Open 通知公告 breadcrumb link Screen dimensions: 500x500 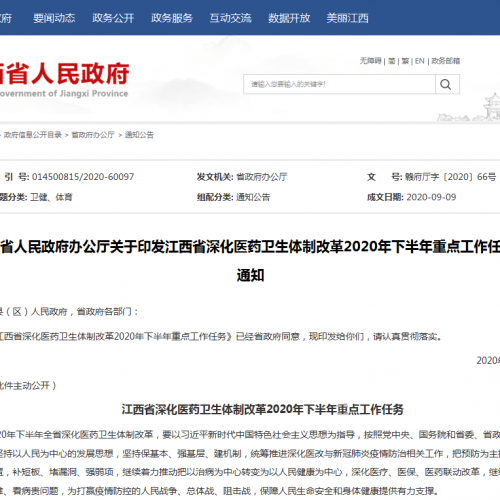(x=139, y=135)
